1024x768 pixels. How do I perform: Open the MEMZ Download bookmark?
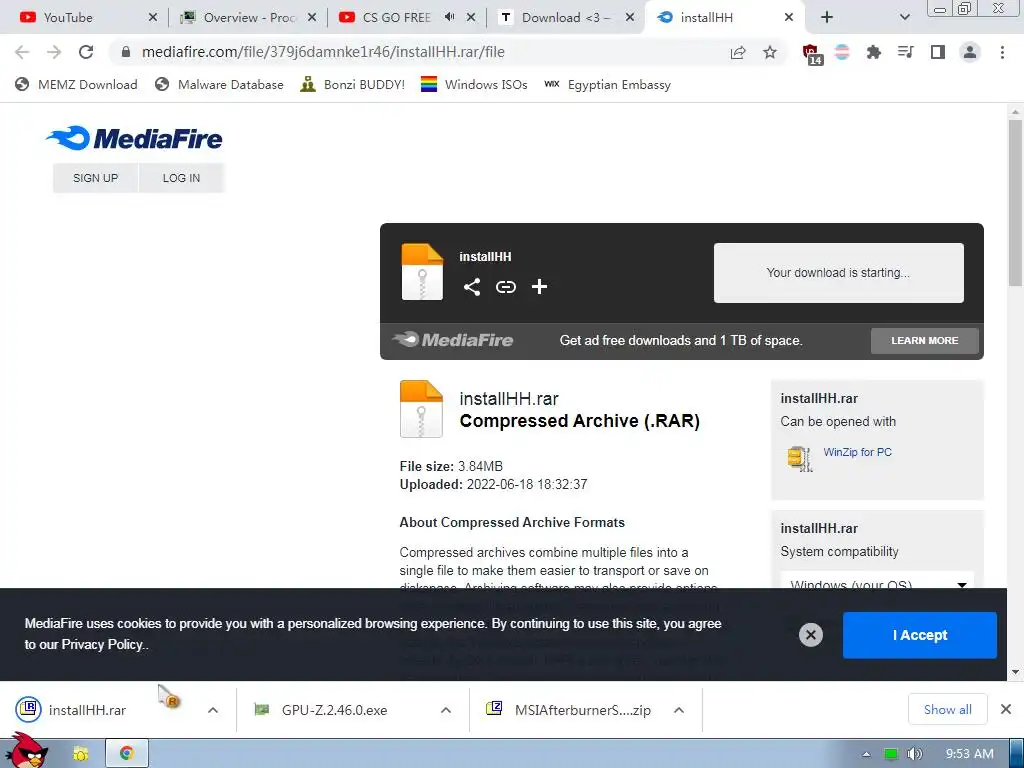(x=76, y=84)
